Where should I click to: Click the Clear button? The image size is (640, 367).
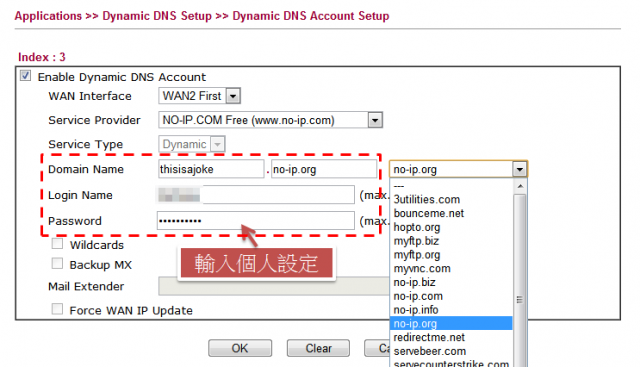click(318, 348)
